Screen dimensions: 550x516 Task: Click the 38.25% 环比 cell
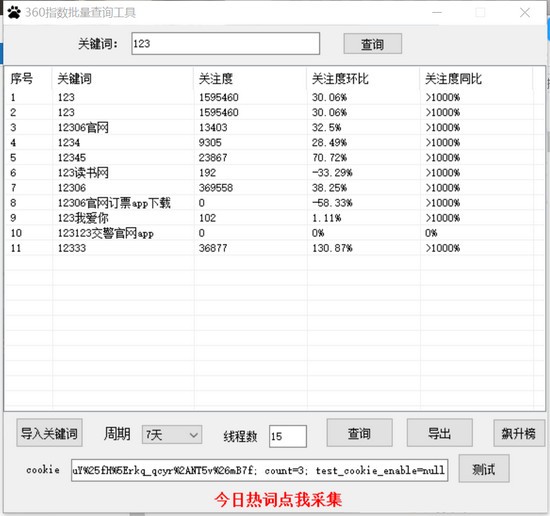tap(329, 188)
